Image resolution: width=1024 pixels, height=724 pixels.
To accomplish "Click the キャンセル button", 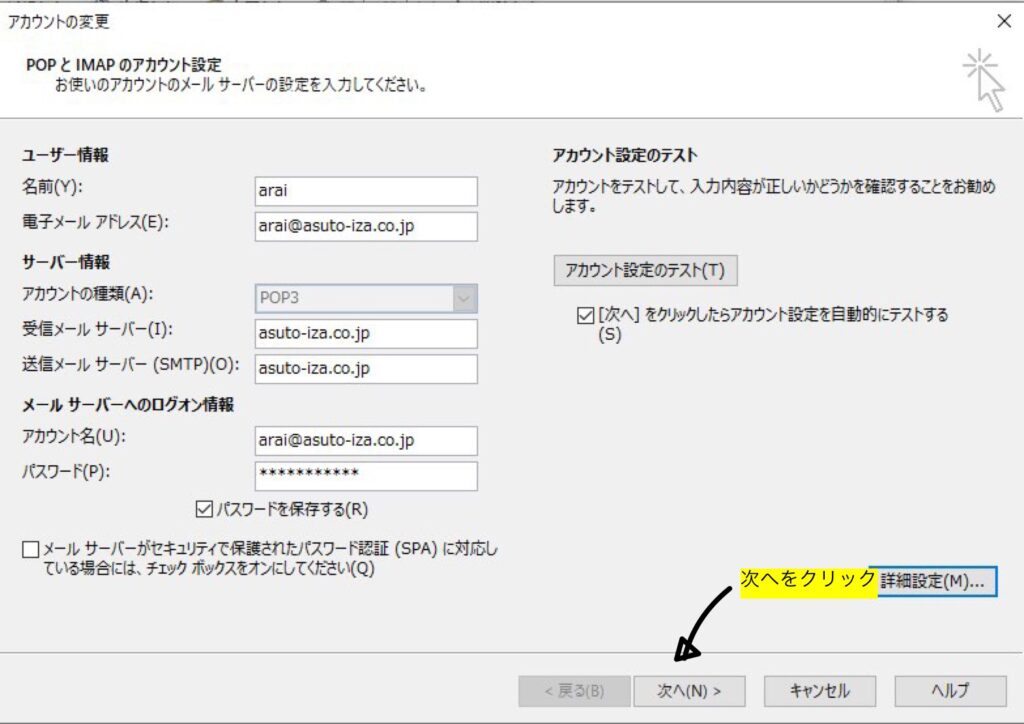I will coord(819,690).
